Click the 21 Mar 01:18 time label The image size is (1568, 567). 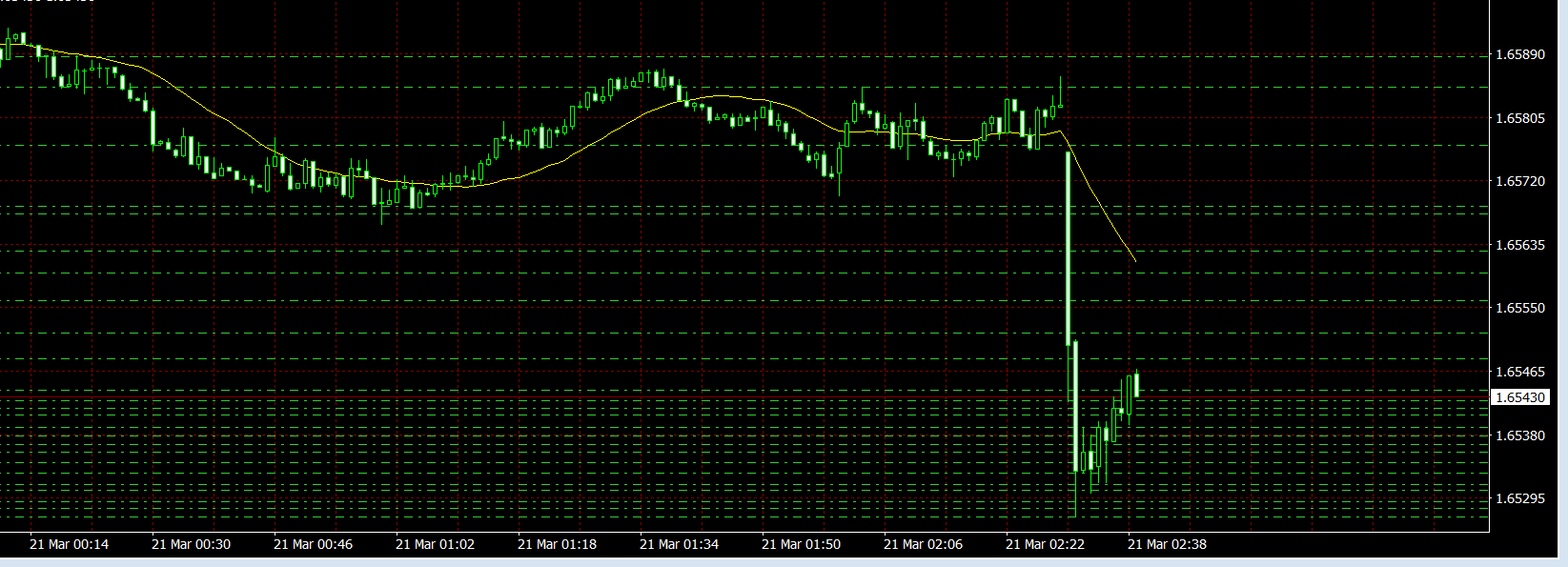pyautogui.click(x=557, y=544)
